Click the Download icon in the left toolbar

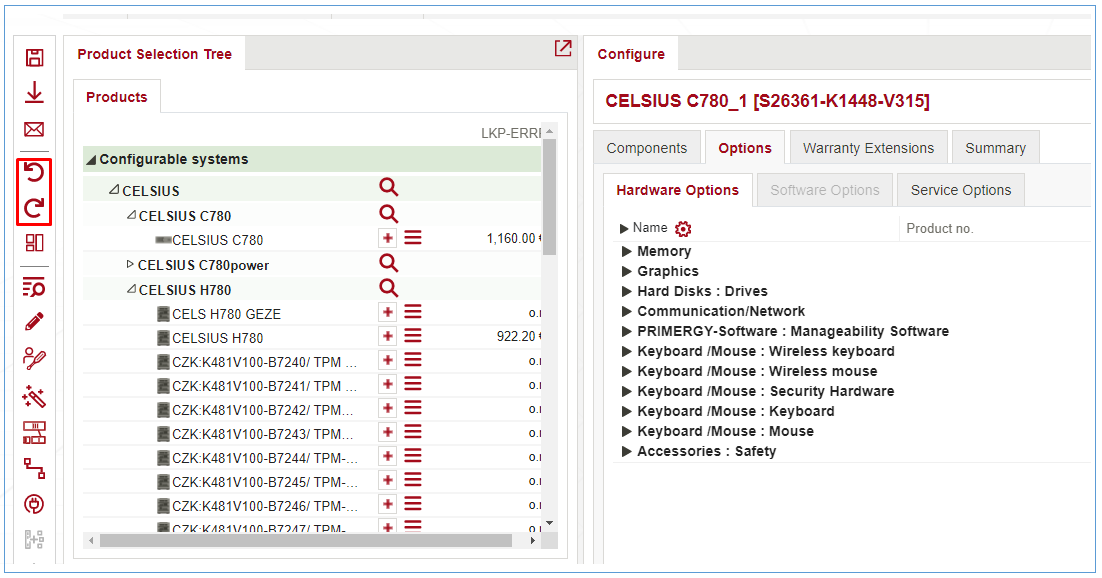tap(34, 93)
